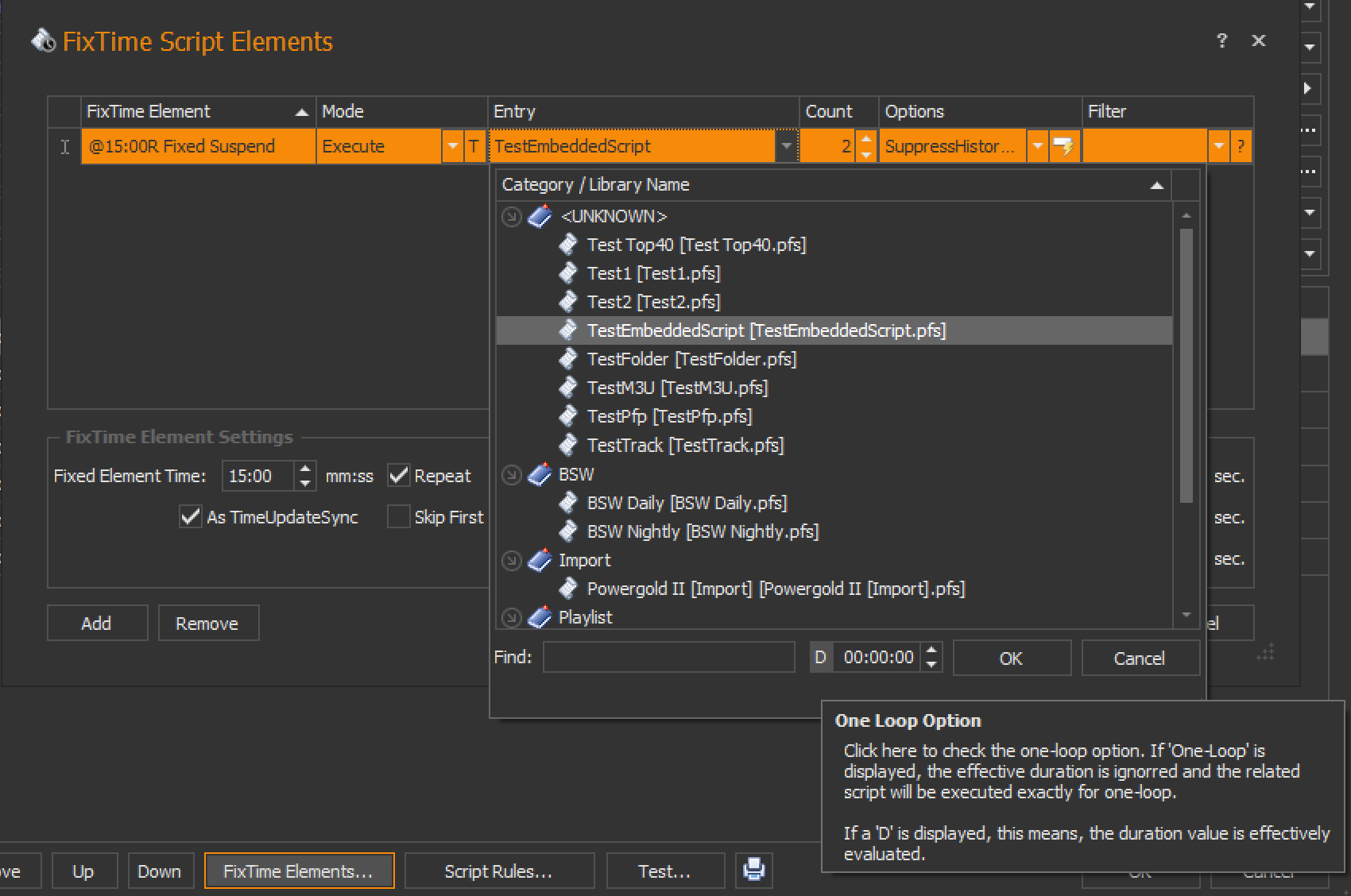Click the printer icon in bottom toolbar
This screenshot has height=896, width=1351.
[753, 870]
